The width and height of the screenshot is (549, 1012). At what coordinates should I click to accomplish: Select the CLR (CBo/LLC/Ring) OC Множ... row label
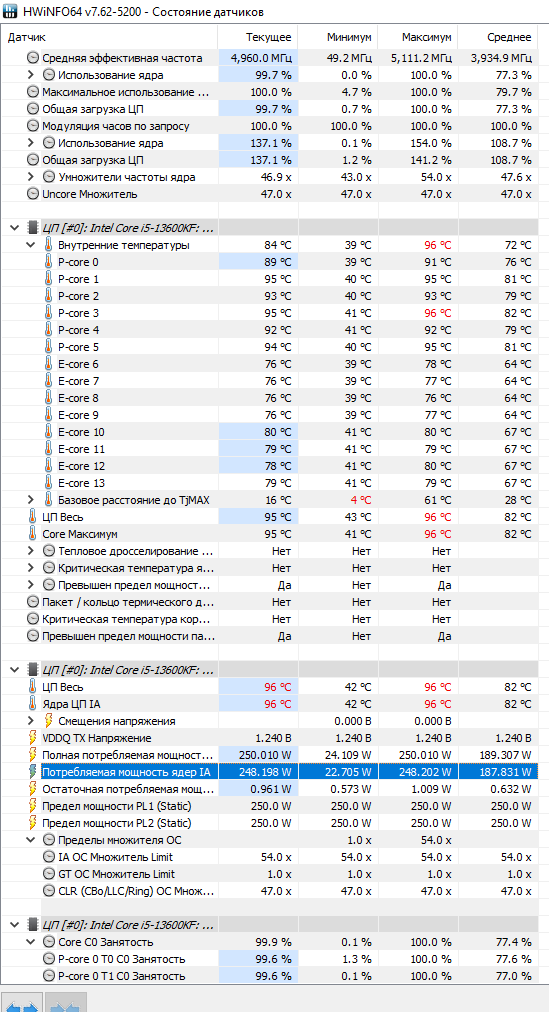[136, 891]
